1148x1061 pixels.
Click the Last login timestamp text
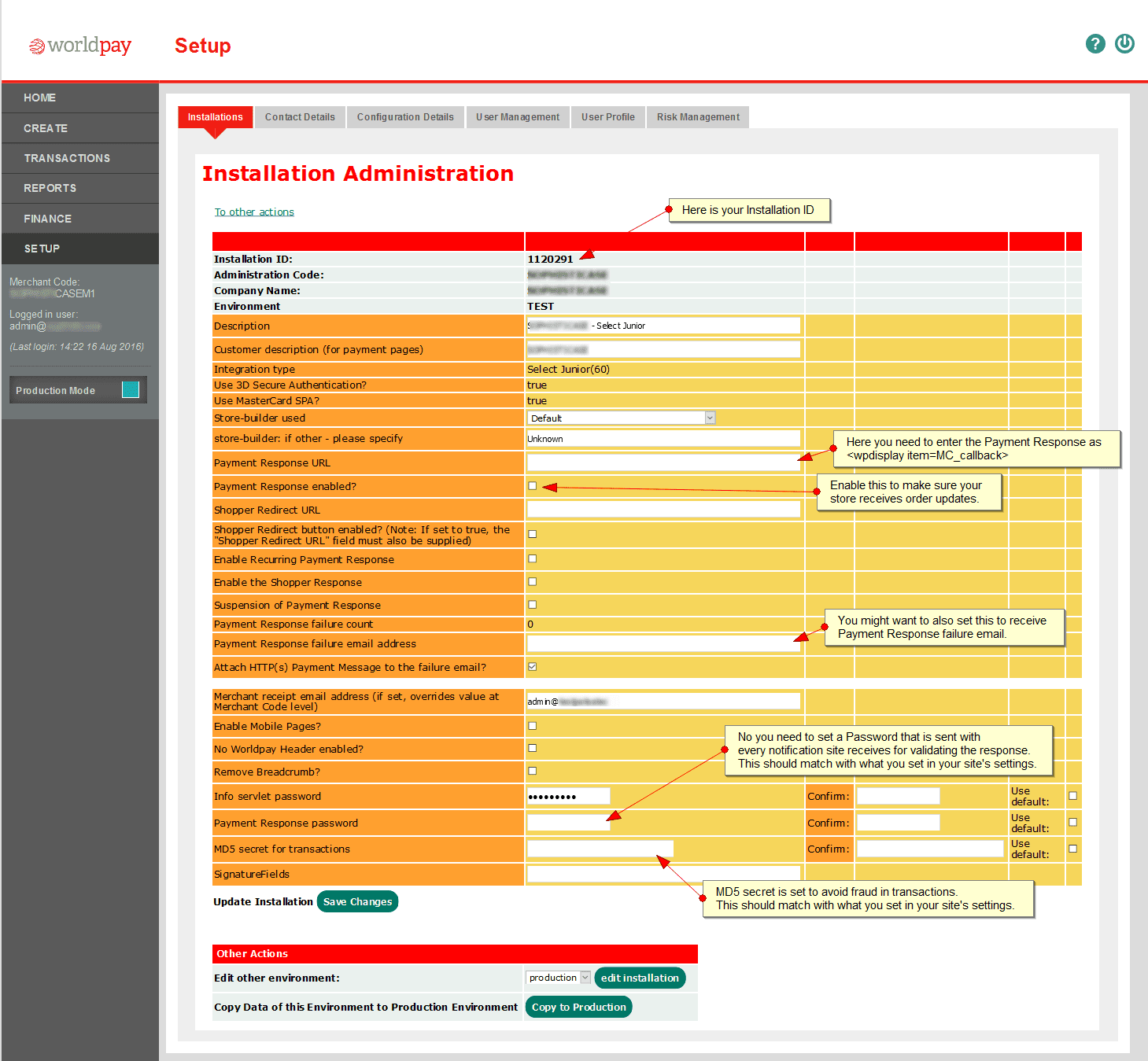(76, 347)
